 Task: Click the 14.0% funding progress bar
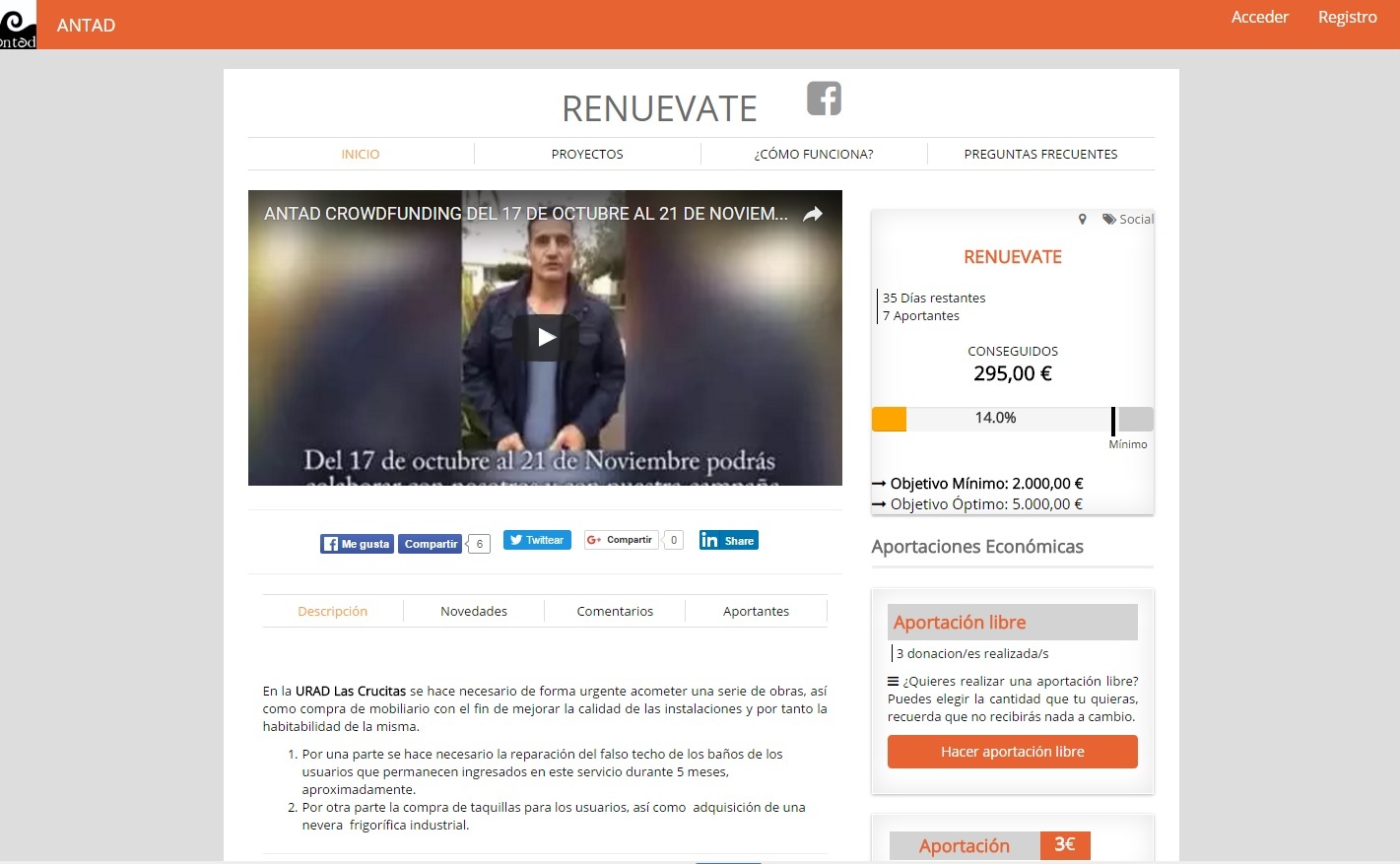(x=995, y=419)
